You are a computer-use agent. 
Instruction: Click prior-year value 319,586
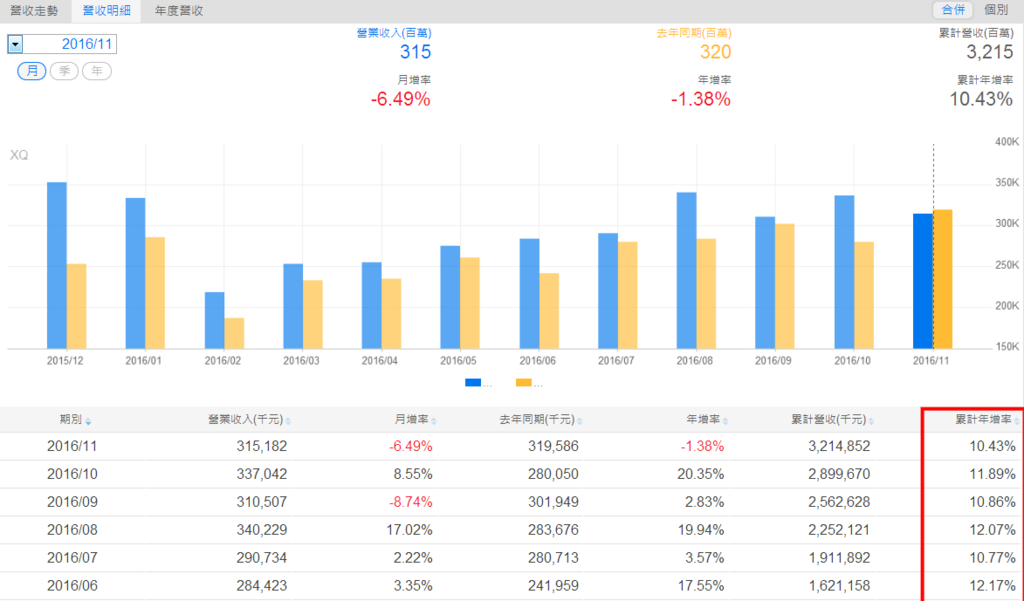point(553,446)
